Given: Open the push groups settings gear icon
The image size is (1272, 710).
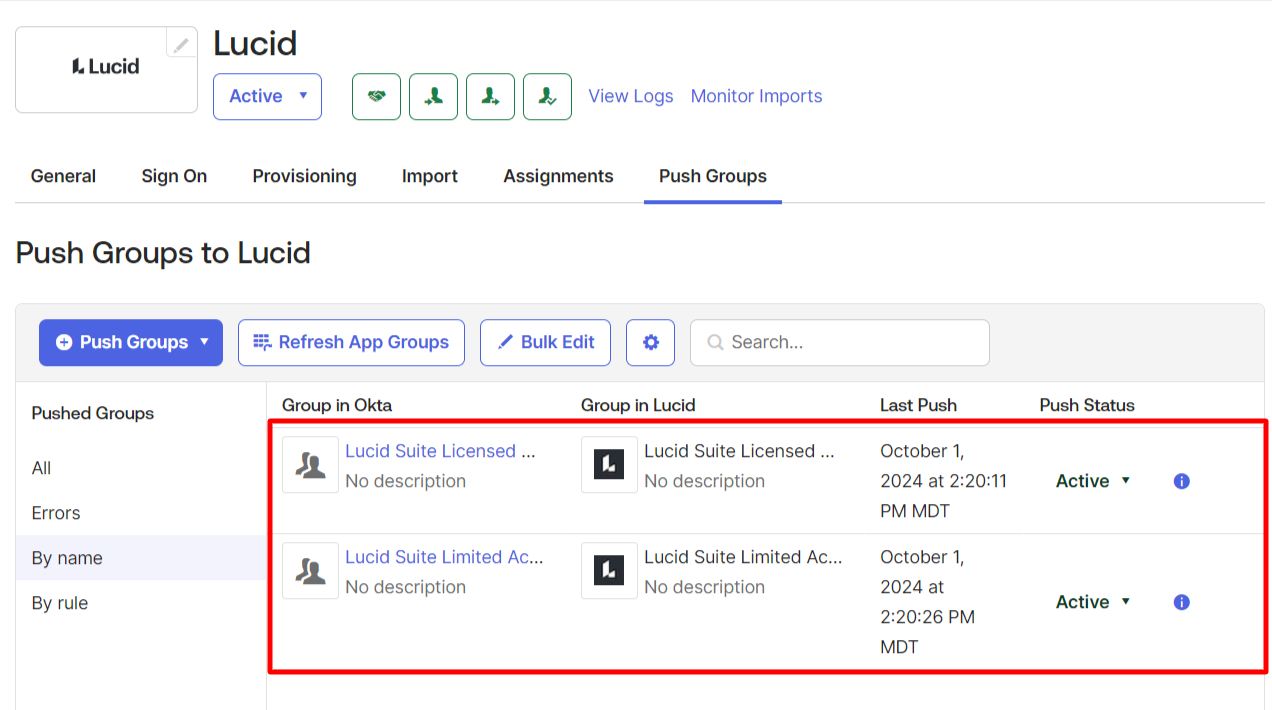Looking at the screenshot, I should tap(650, 342).
